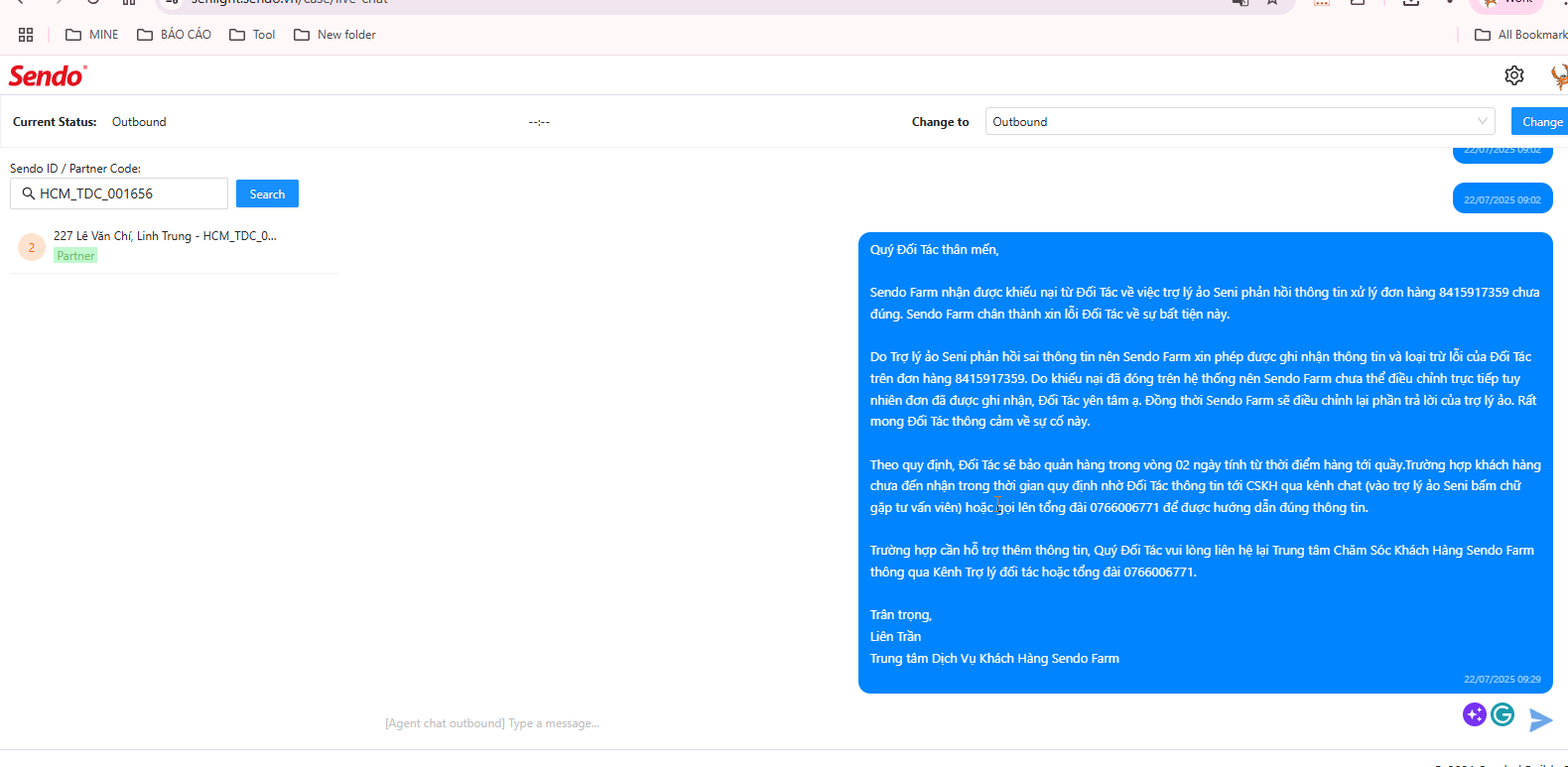Click the Liên Trần signature line
The height and width of the screenshot is (767, 1568).
(895, 637)
